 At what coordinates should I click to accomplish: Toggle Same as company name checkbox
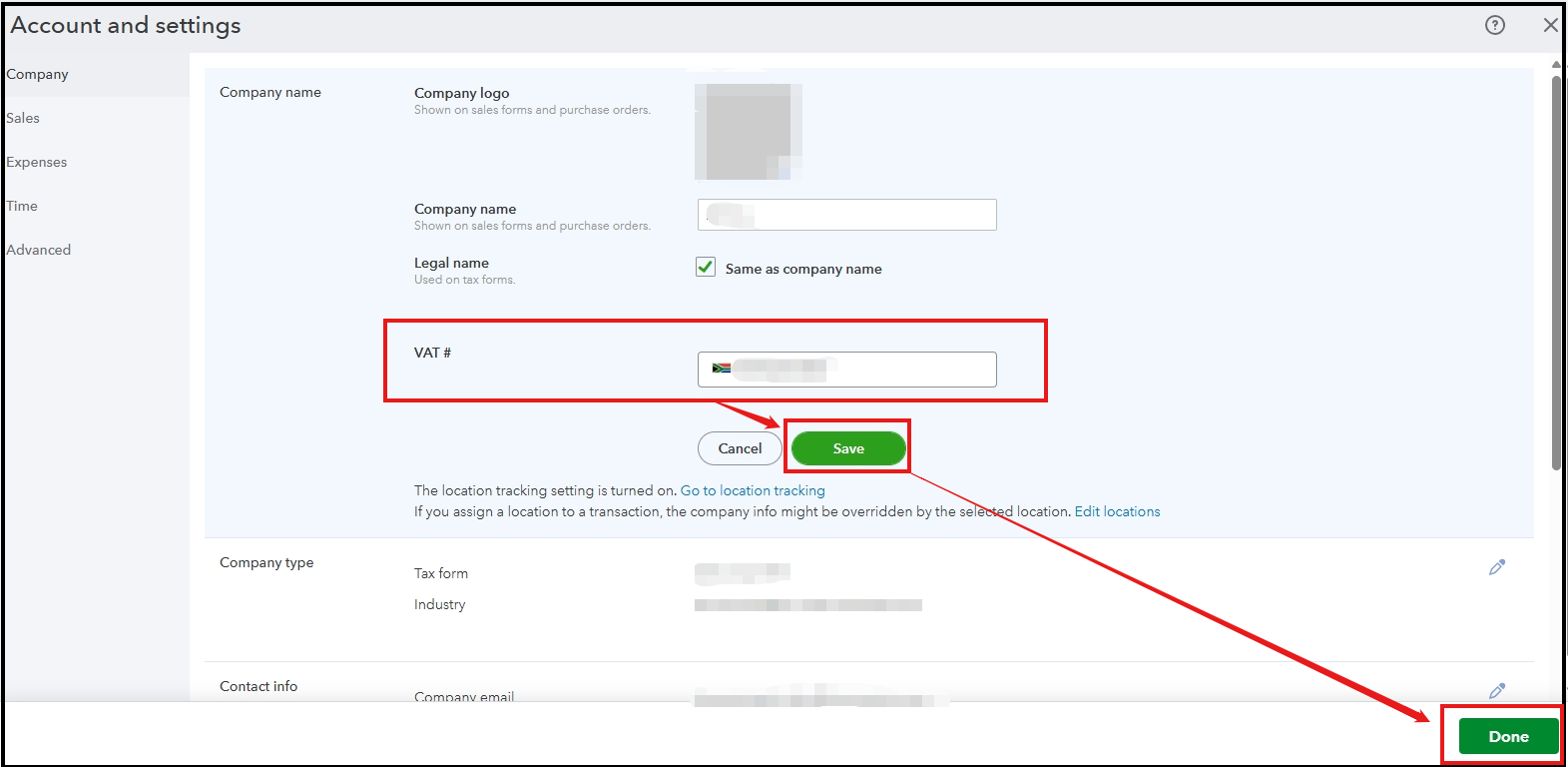[x=706, y=267]
